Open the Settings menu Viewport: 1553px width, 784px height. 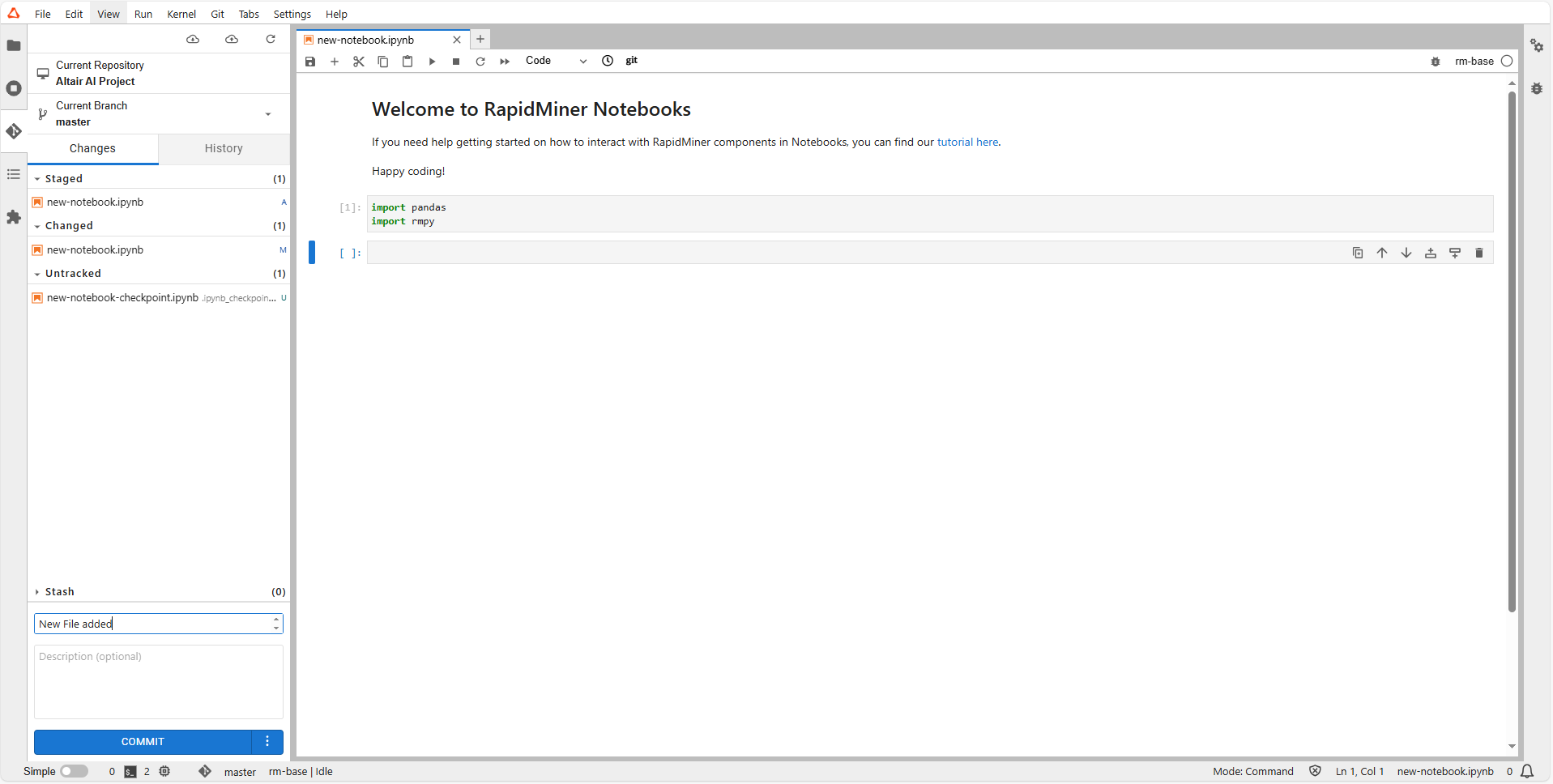292,14
